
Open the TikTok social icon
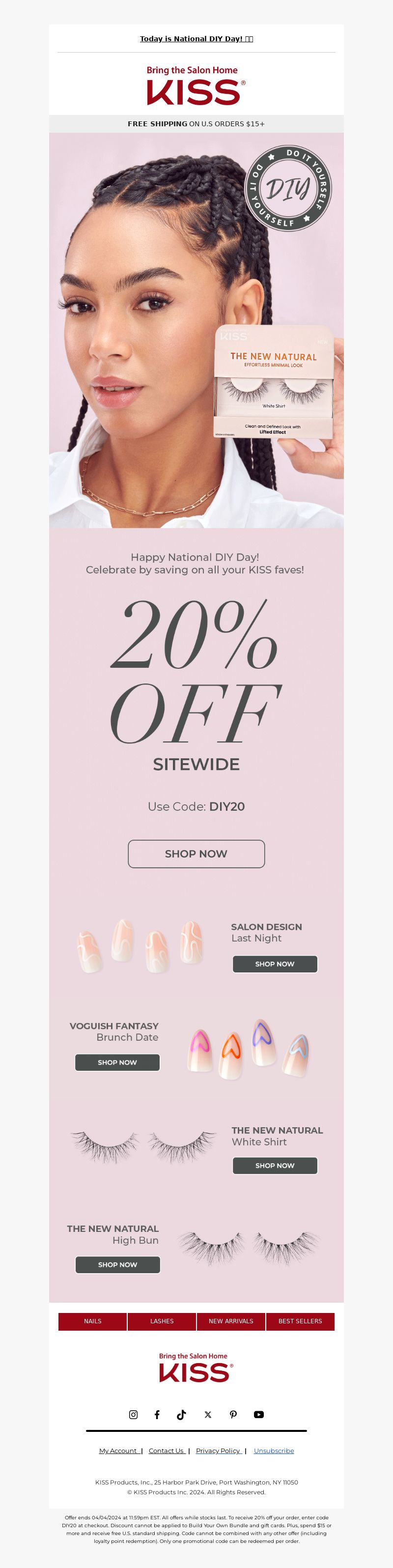click(181, 1415)
